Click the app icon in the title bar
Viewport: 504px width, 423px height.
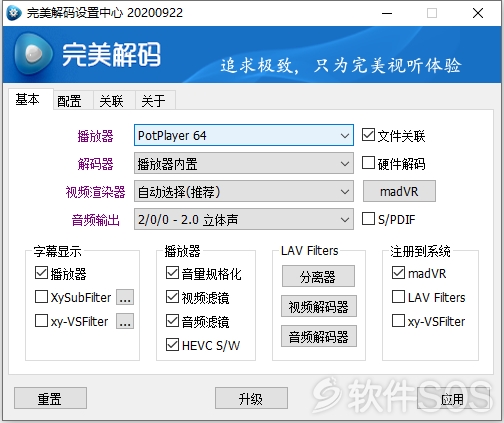(14, 13)
